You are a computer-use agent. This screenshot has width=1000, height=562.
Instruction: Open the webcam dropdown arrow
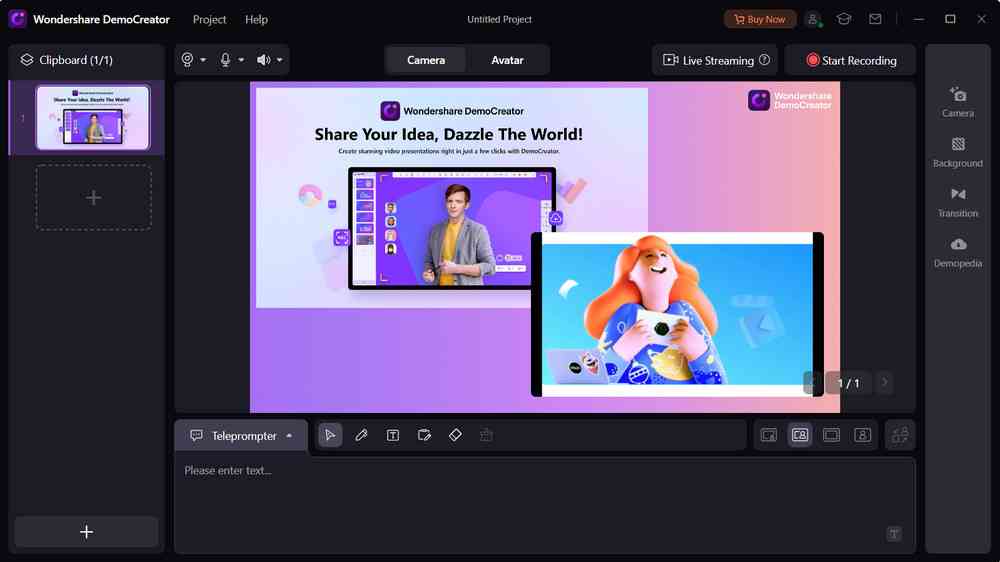[203, 60]
